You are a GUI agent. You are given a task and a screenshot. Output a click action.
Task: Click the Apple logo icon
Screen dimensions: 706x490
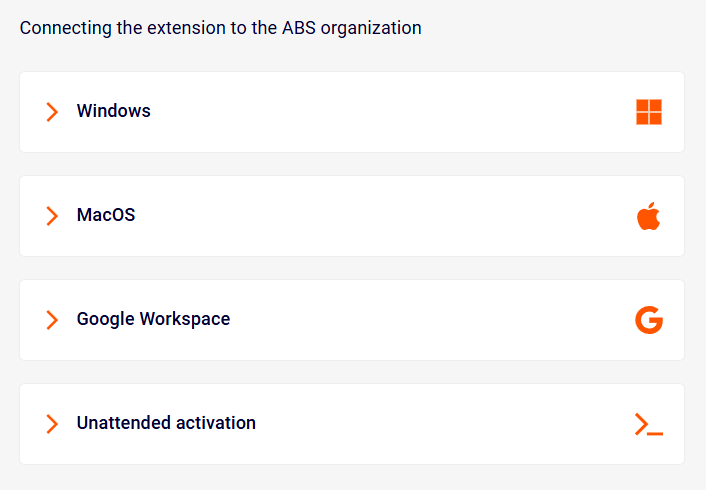[x=649, y=216]
